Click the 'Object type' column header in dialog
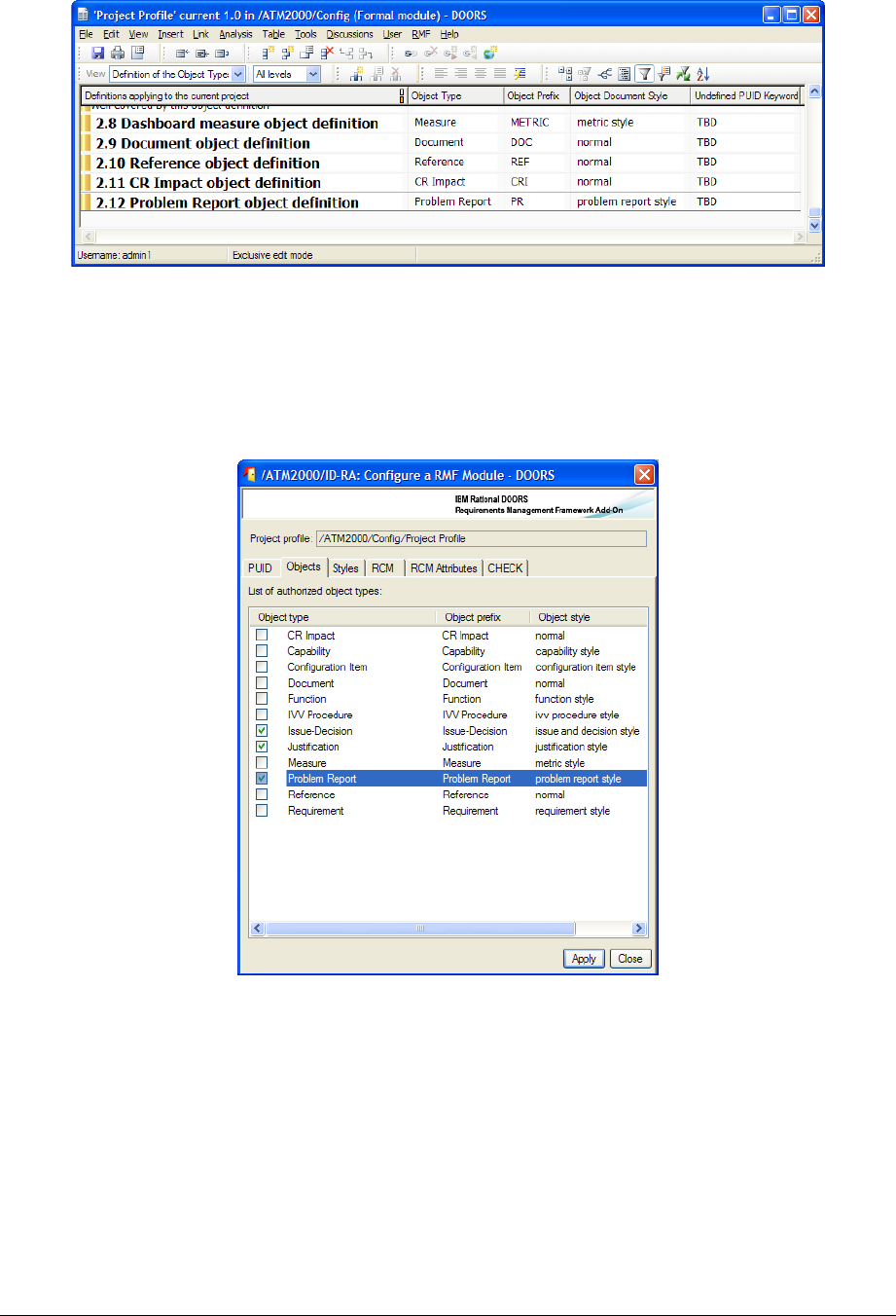This screenshot has height=1316, width=896. pyautogui.click(x=343, y=617)
